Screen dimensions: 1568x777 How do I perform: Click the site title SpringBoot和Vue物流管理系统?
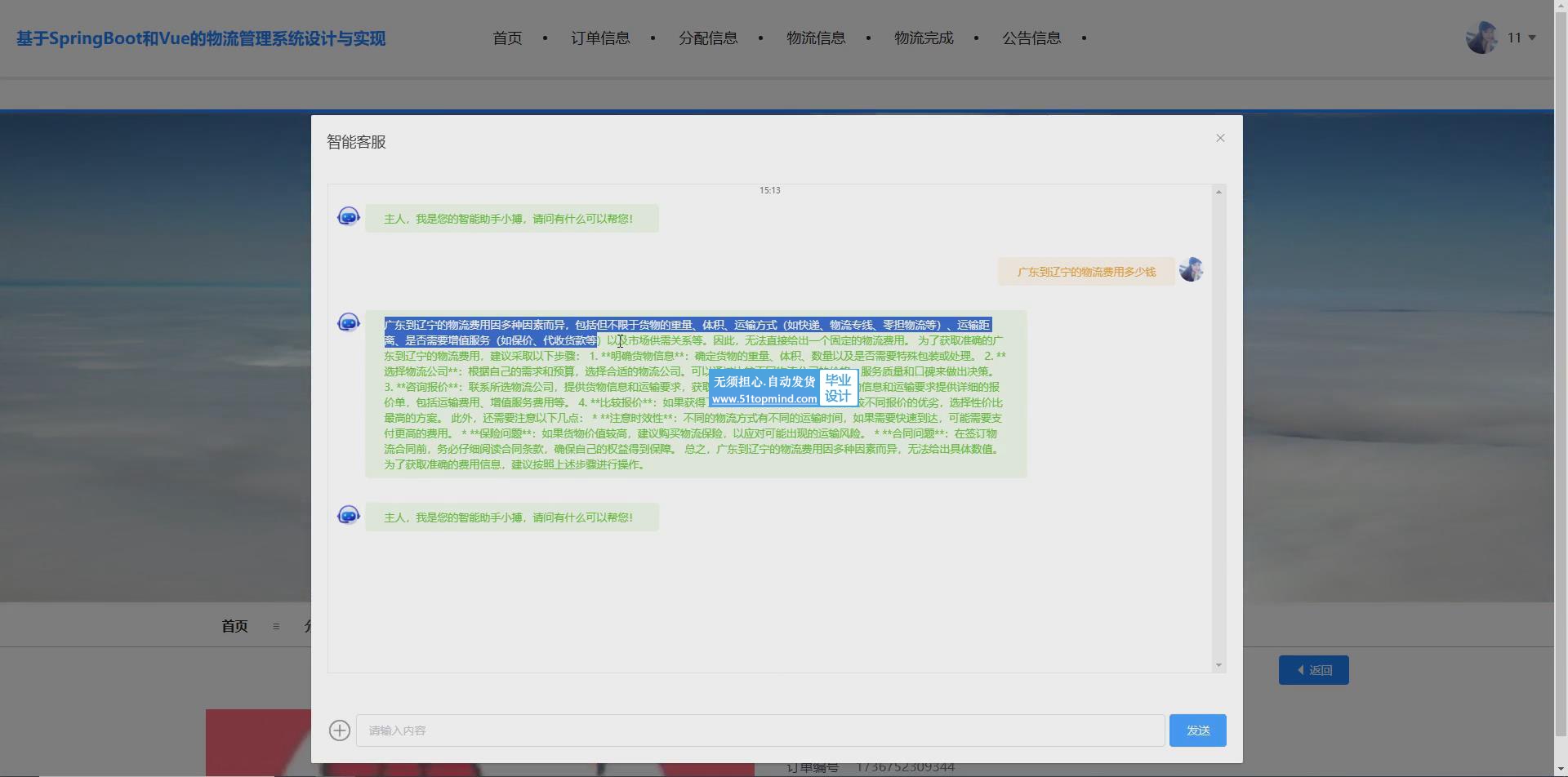tap(201, 38)
